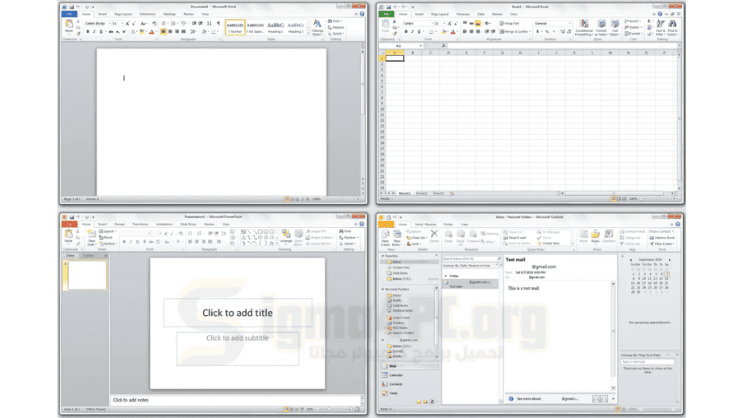Toggle Italic in the Word ribbon
743x418 pixels.
point(94,32)
